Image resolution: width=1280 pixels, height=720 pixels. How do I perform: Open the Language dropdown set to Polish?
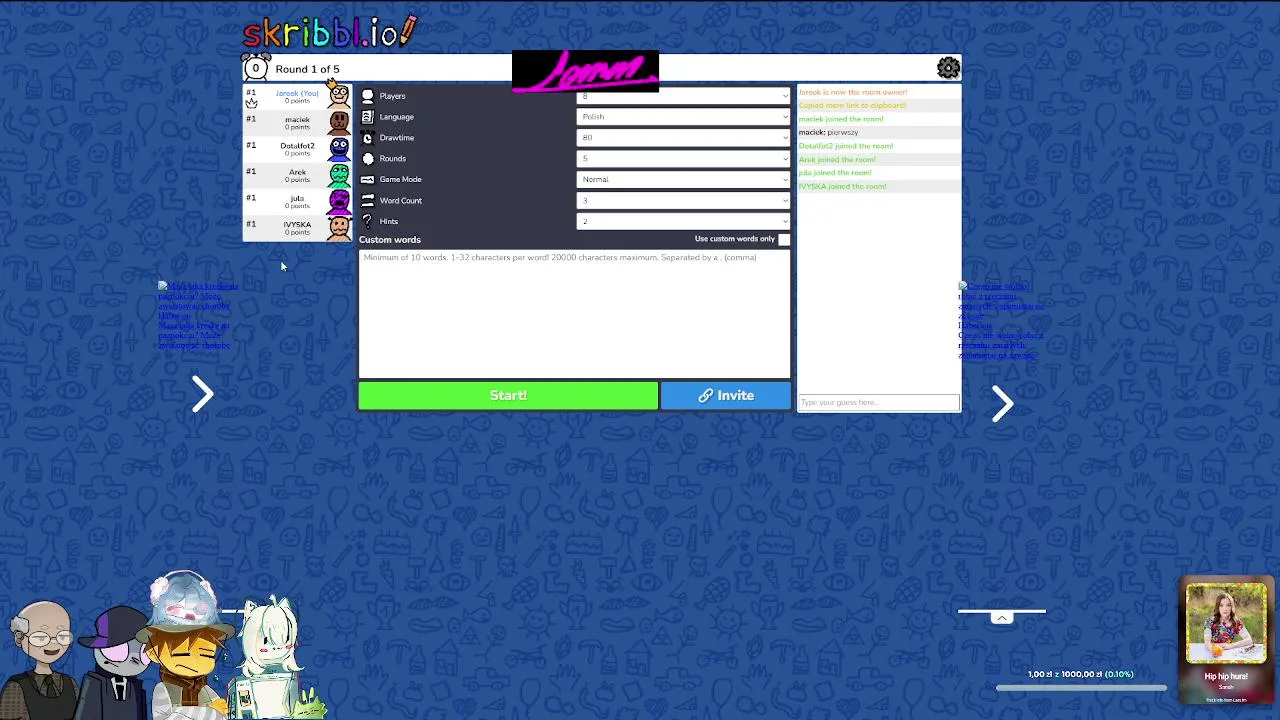(x=683, y=117)
